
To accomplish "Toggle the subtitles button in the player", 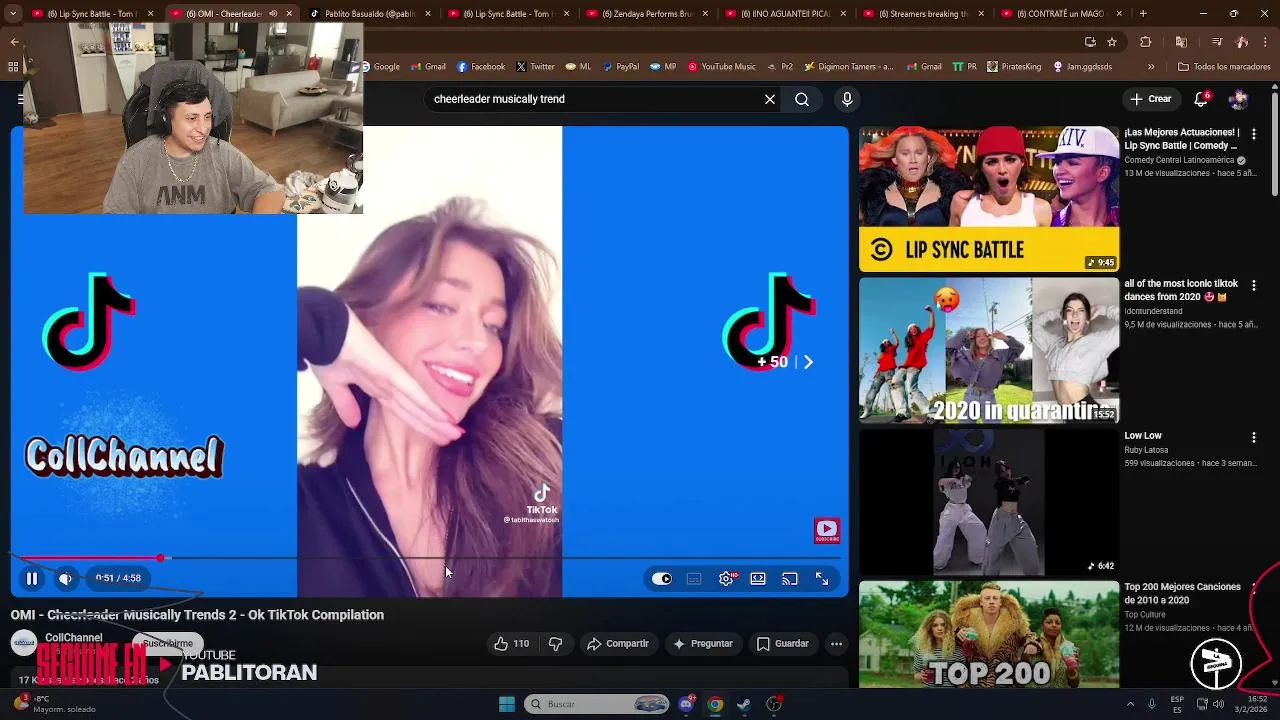I will coord(694,579).
